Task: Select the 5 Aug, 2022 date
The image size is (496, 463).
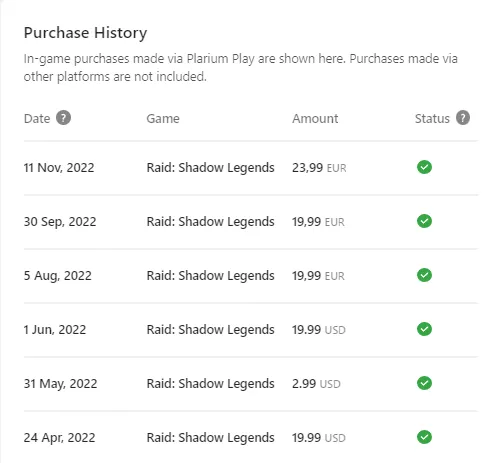Action: 58,276
